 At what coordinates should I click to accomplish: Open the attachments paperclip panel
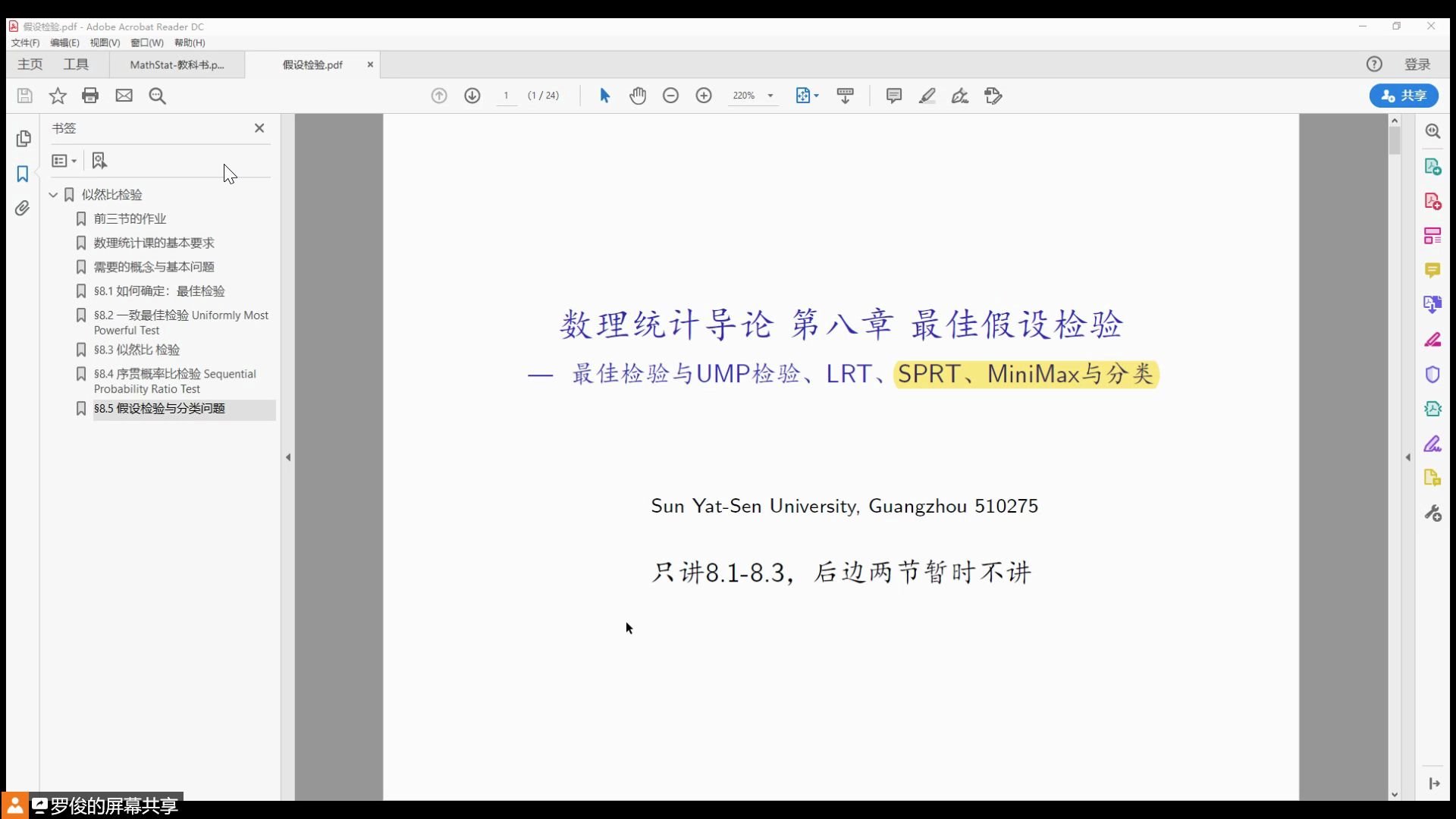point(23,208)
